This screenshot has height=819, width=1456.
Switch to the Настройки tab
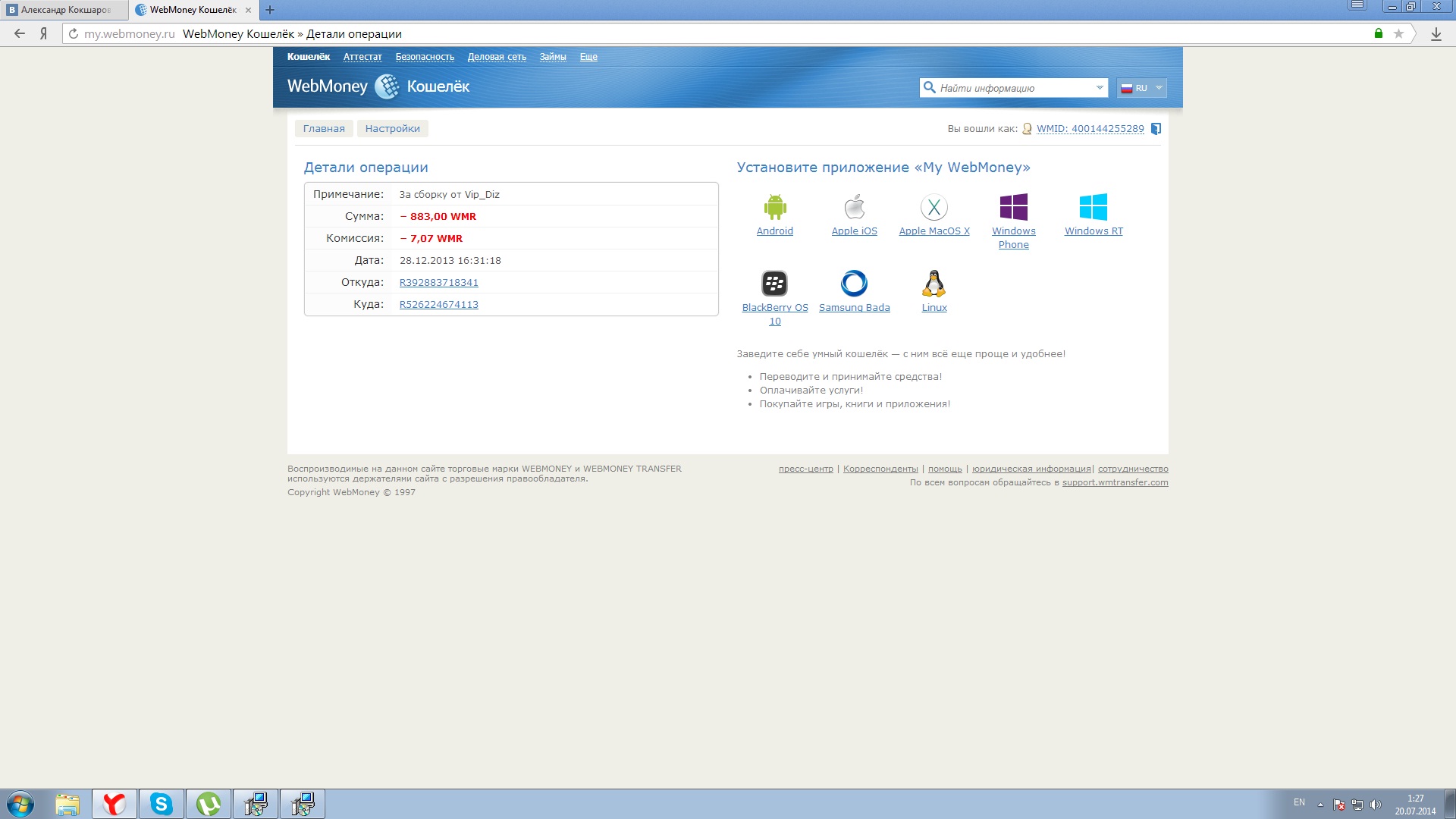click(392, 129)
